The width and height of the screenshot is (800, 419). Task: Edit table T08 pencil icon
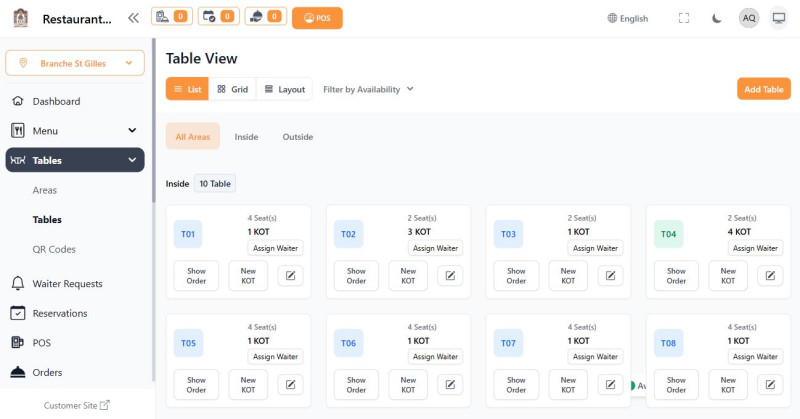pyautogui.click(x=770, y=384)
